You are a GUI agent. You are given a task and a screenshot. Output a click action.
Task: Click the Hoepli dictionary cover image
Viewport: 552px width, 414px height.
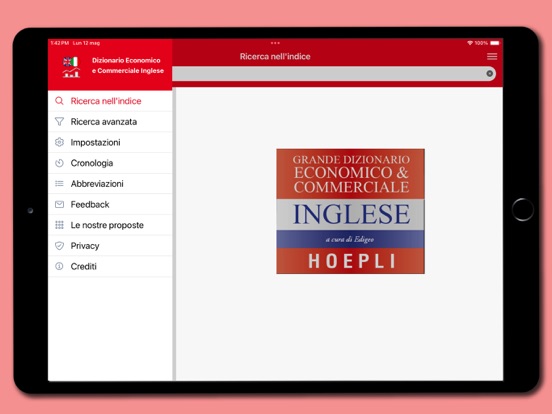(x=350, y=211)
